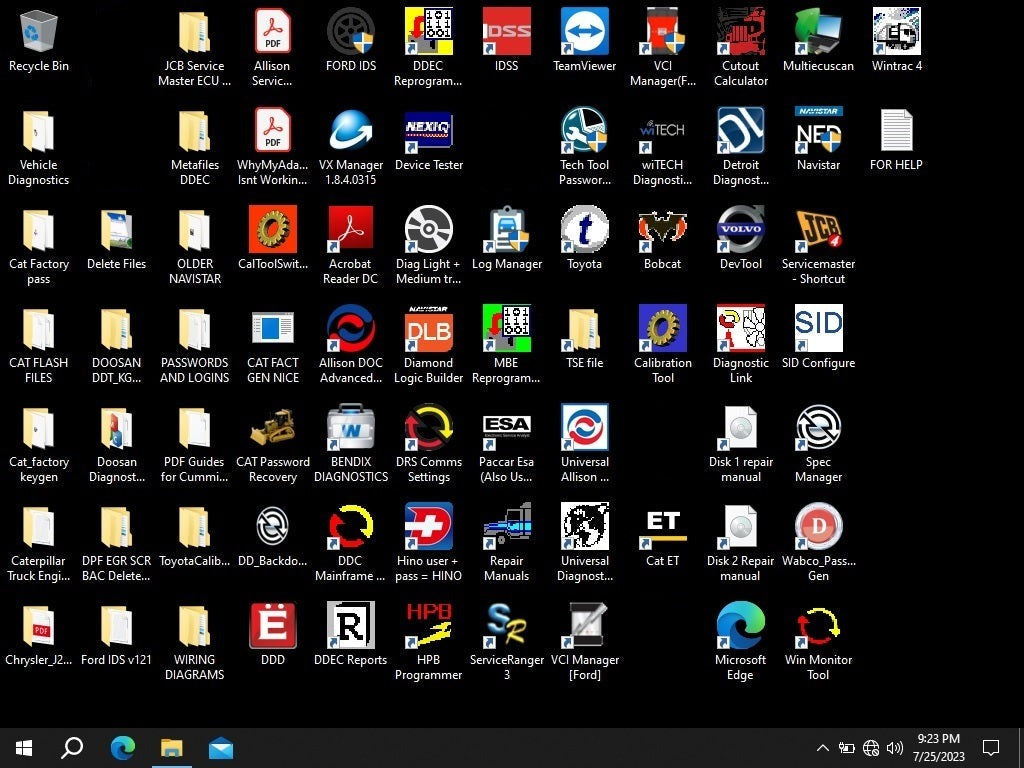This screenshot has height=768, width=1024.
Task: Select the Cat ET desktop icon
Action: coord(662,528)
